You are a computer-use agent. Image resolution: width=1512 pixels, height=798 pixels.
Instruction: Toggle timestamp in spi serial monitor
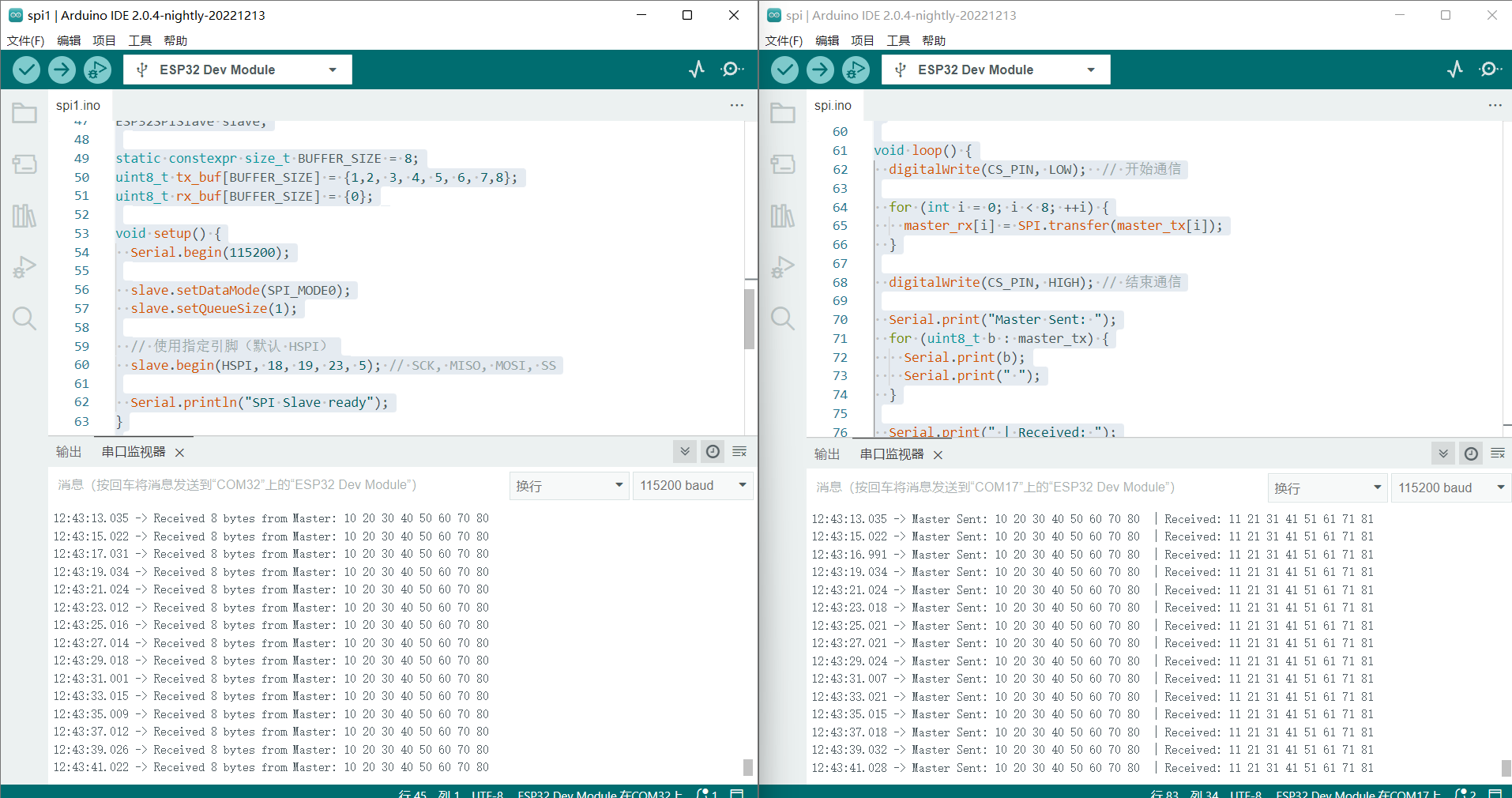point(1471,454)
